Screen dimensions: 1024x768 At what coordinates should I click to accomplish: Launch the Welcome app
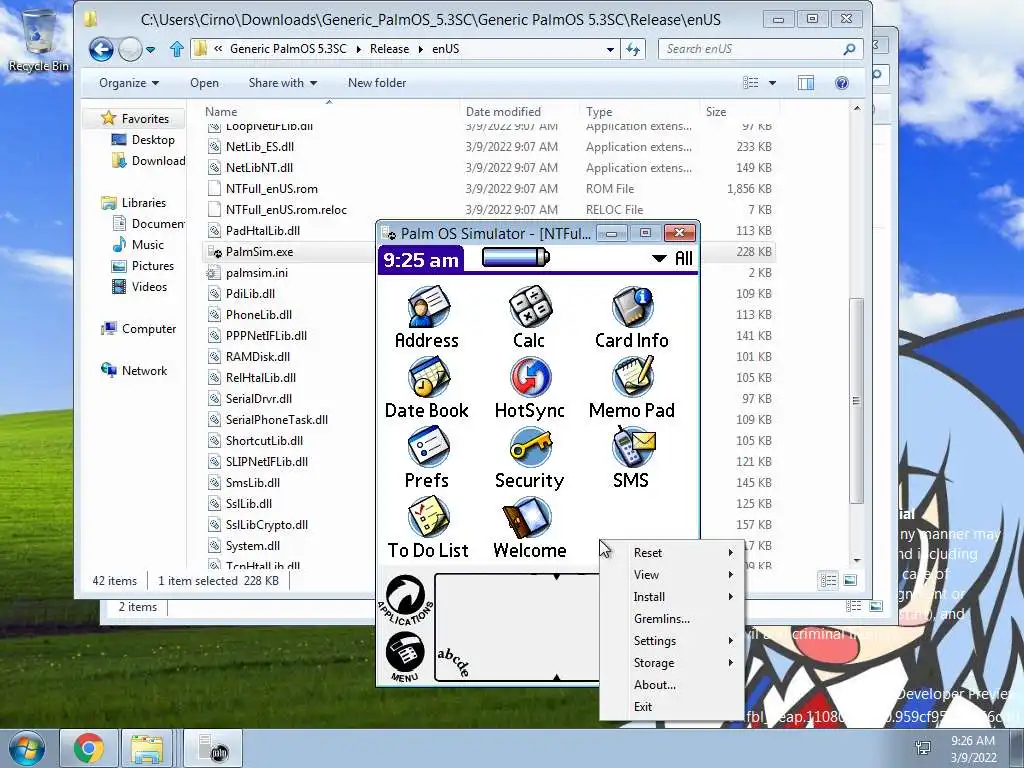[530, 528]
